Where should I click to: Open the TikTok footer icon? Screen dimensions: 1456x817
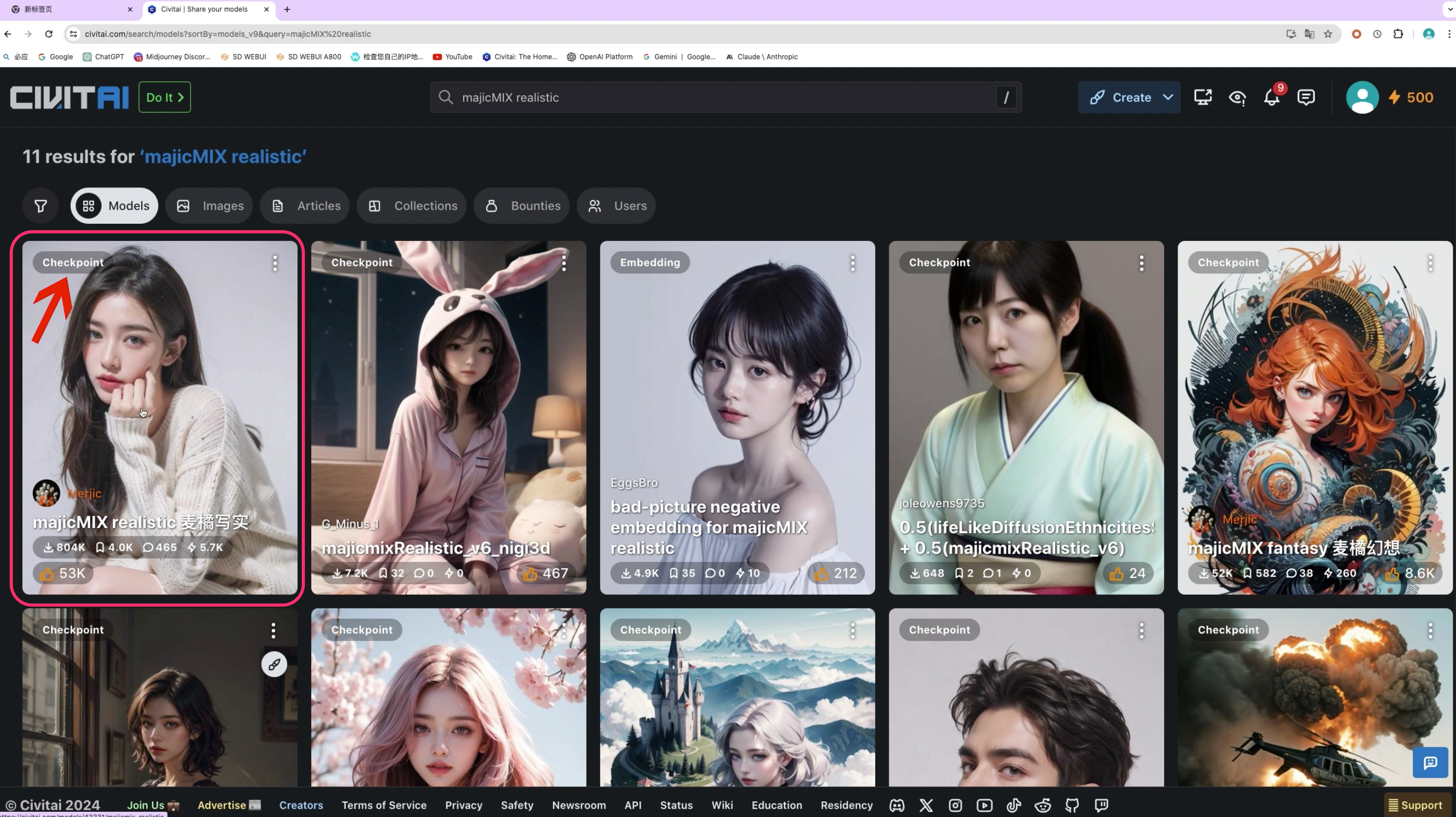click(1014, 805)
